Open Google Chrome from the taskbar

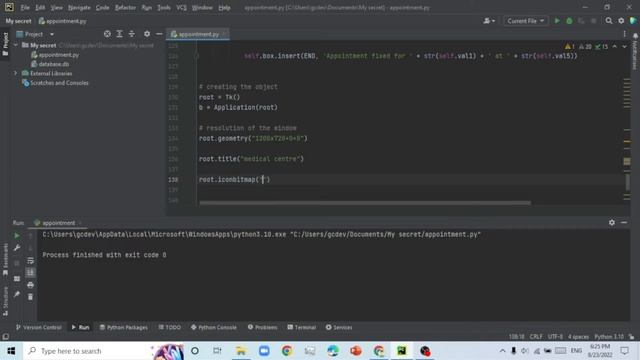pyautogui.click(x=287, y=351)
